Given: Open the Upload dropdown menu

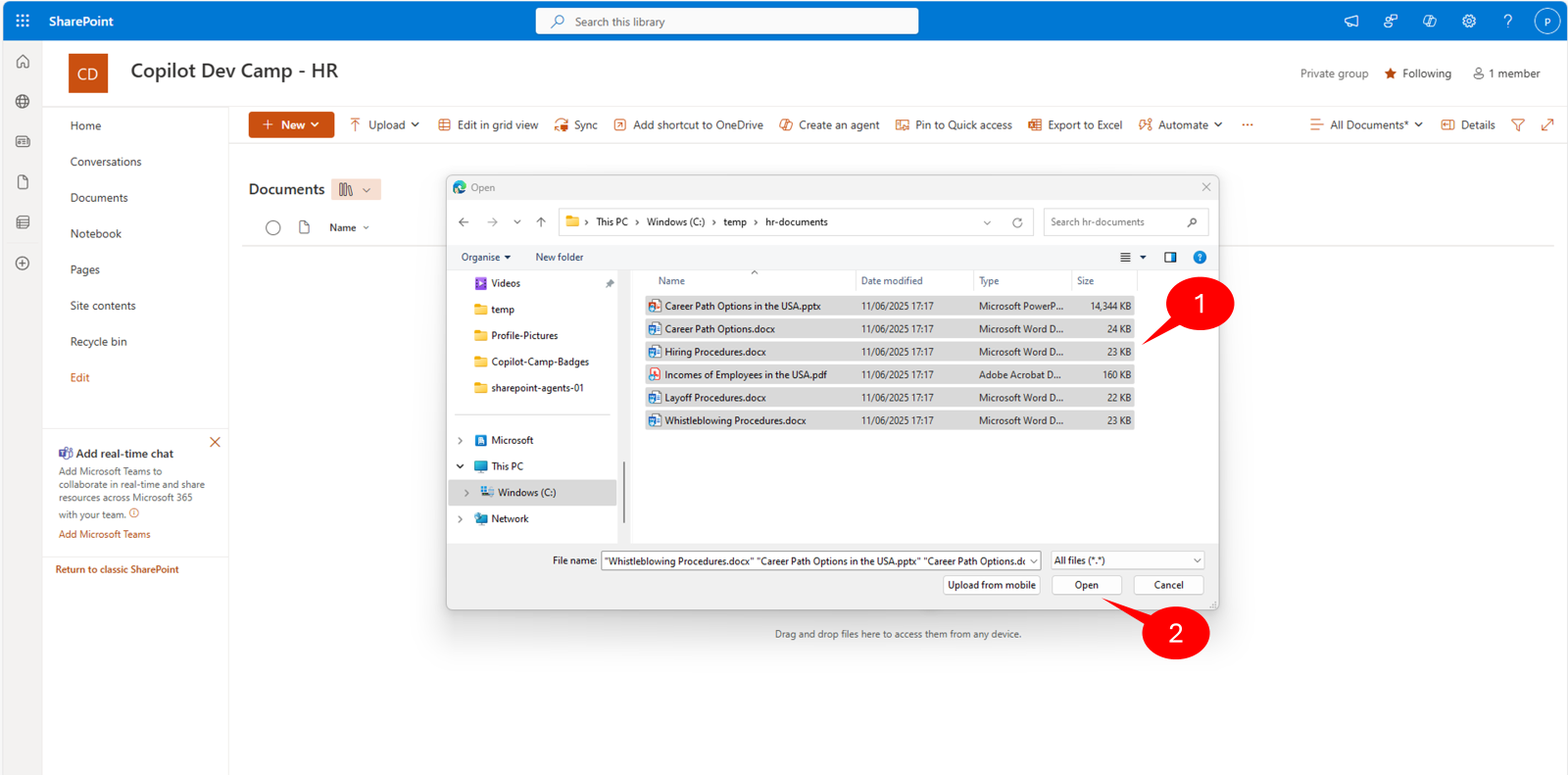Looking at the screenshot, I should pyautogui.click(x=384, y=124).
